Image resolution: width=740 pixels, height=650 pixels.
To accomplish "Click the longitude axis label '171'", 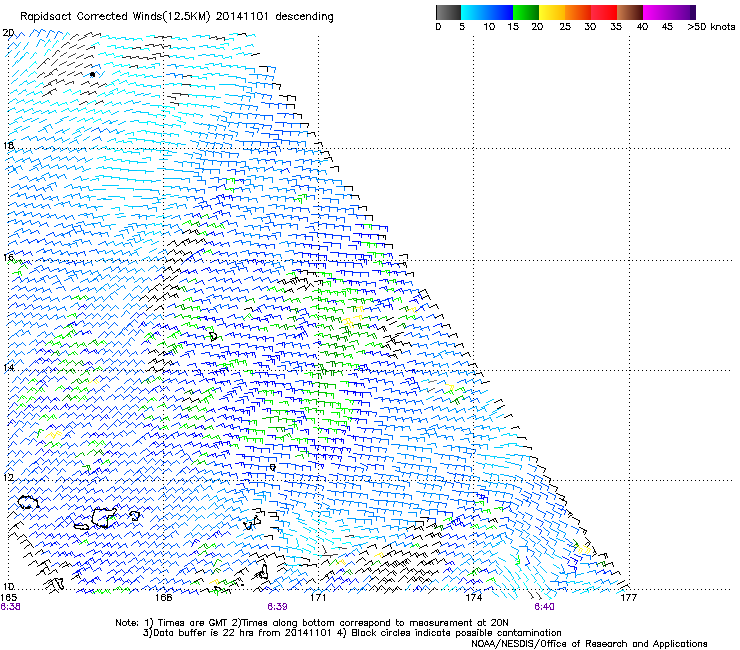I will 318,598.
